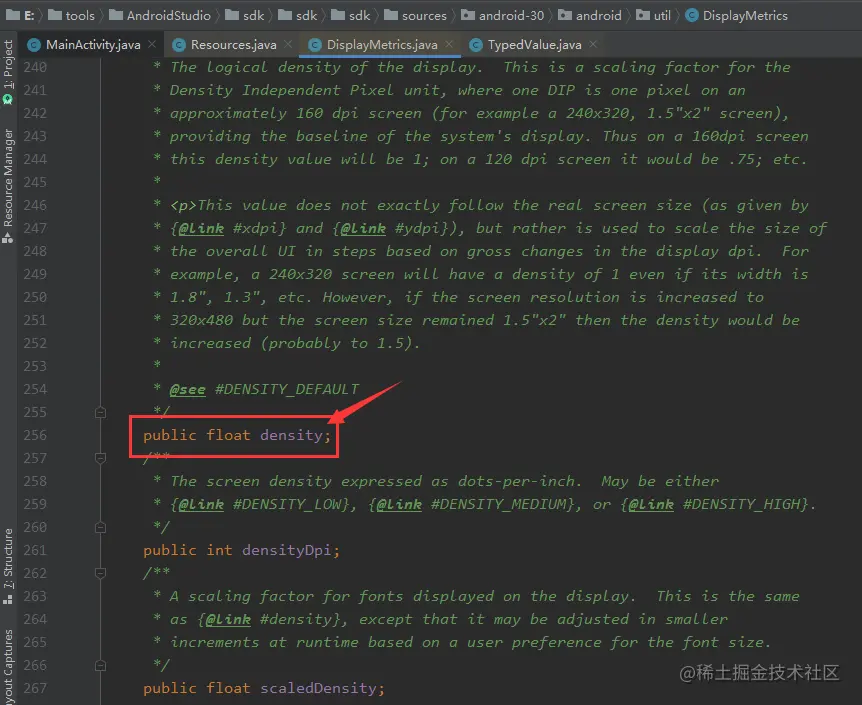Click line number 267 in the gutter
The image size is (862, 705).
point(35,689)
